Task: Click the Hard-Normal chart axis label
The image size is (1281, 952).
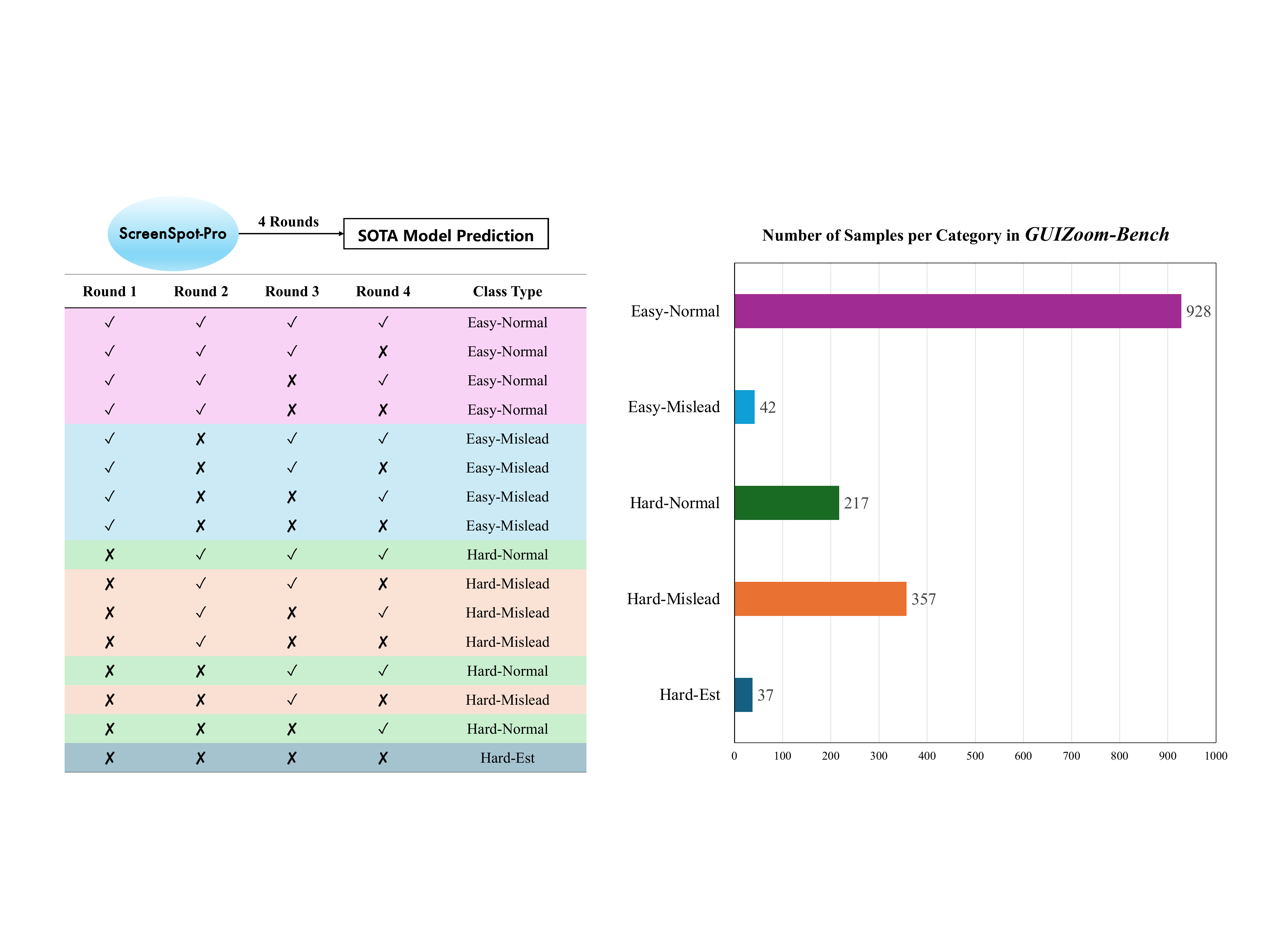Action: coord(674,503)
